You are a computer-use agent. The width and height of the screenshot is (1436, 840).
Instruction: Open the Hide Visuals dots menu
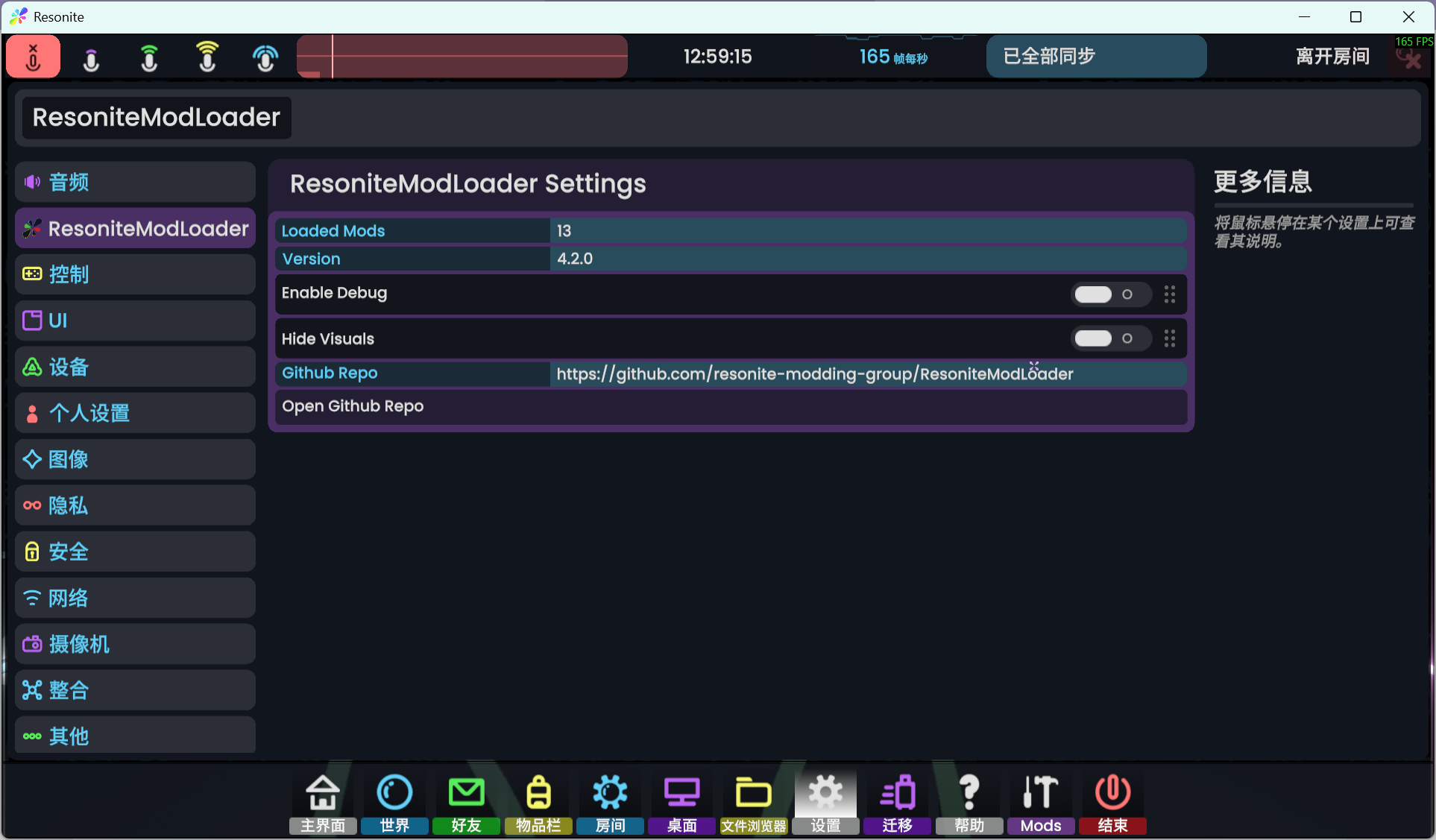(x=1169, y=338)
